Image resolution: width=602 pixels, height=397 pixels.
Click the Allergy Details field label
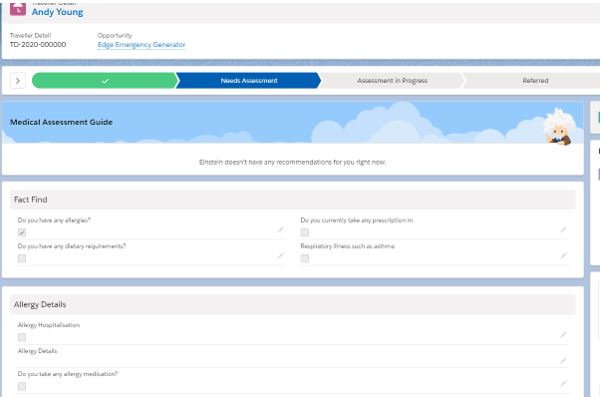(x=37, y=351)
